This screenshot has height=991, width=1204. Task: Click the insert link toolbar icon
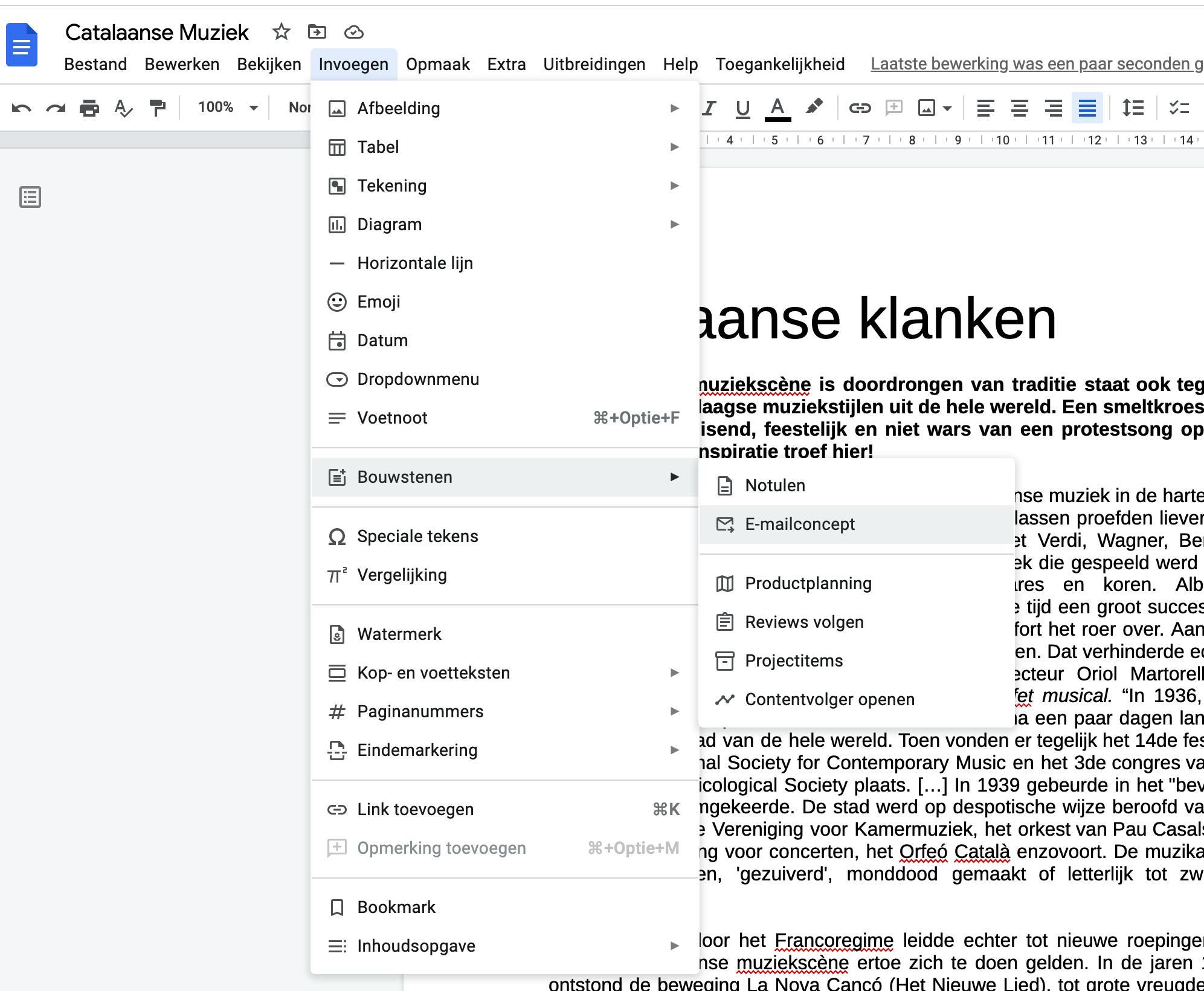(860, 108)
